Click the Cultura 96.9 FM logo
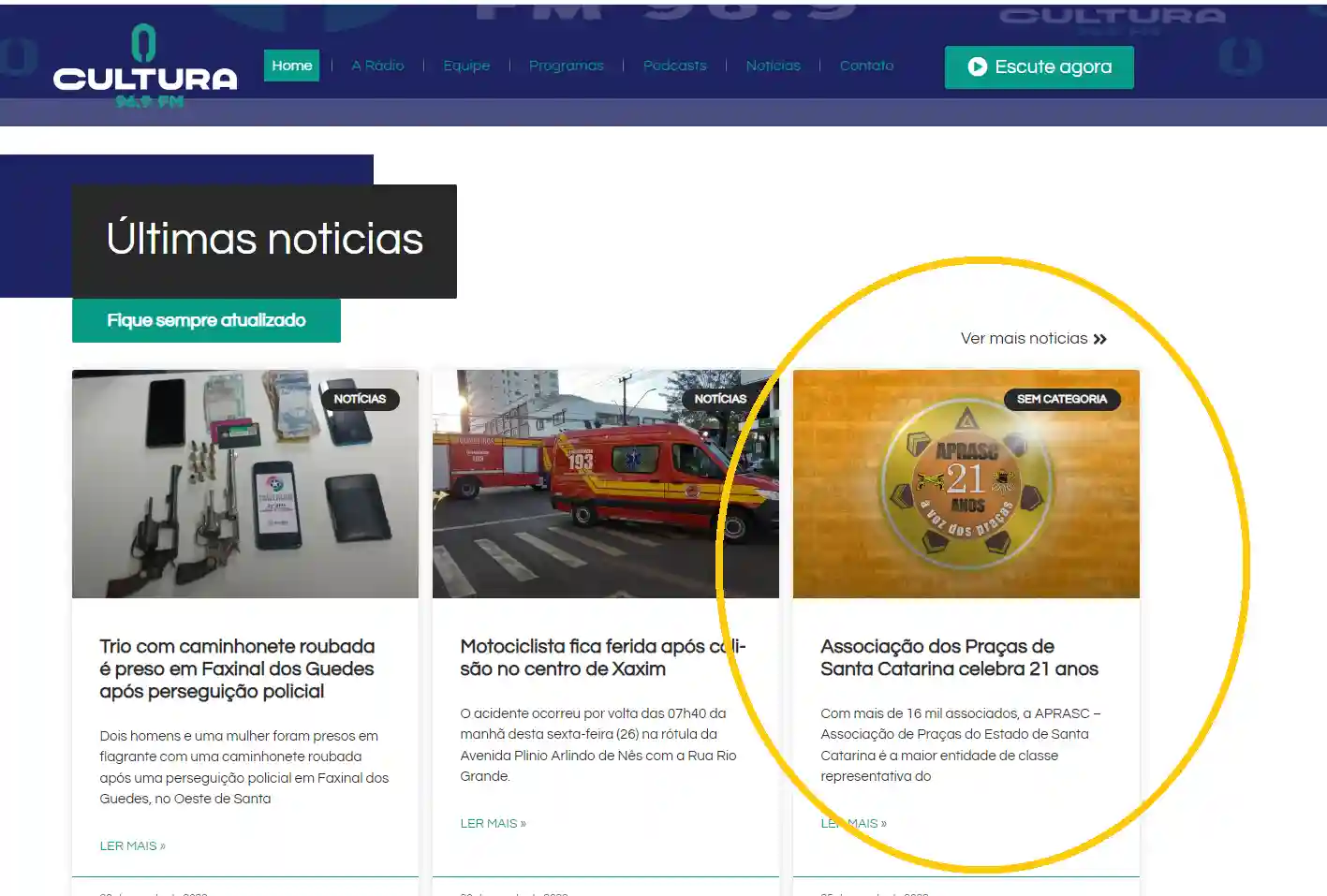1327x896 pixels. click(x=145, y=66)
